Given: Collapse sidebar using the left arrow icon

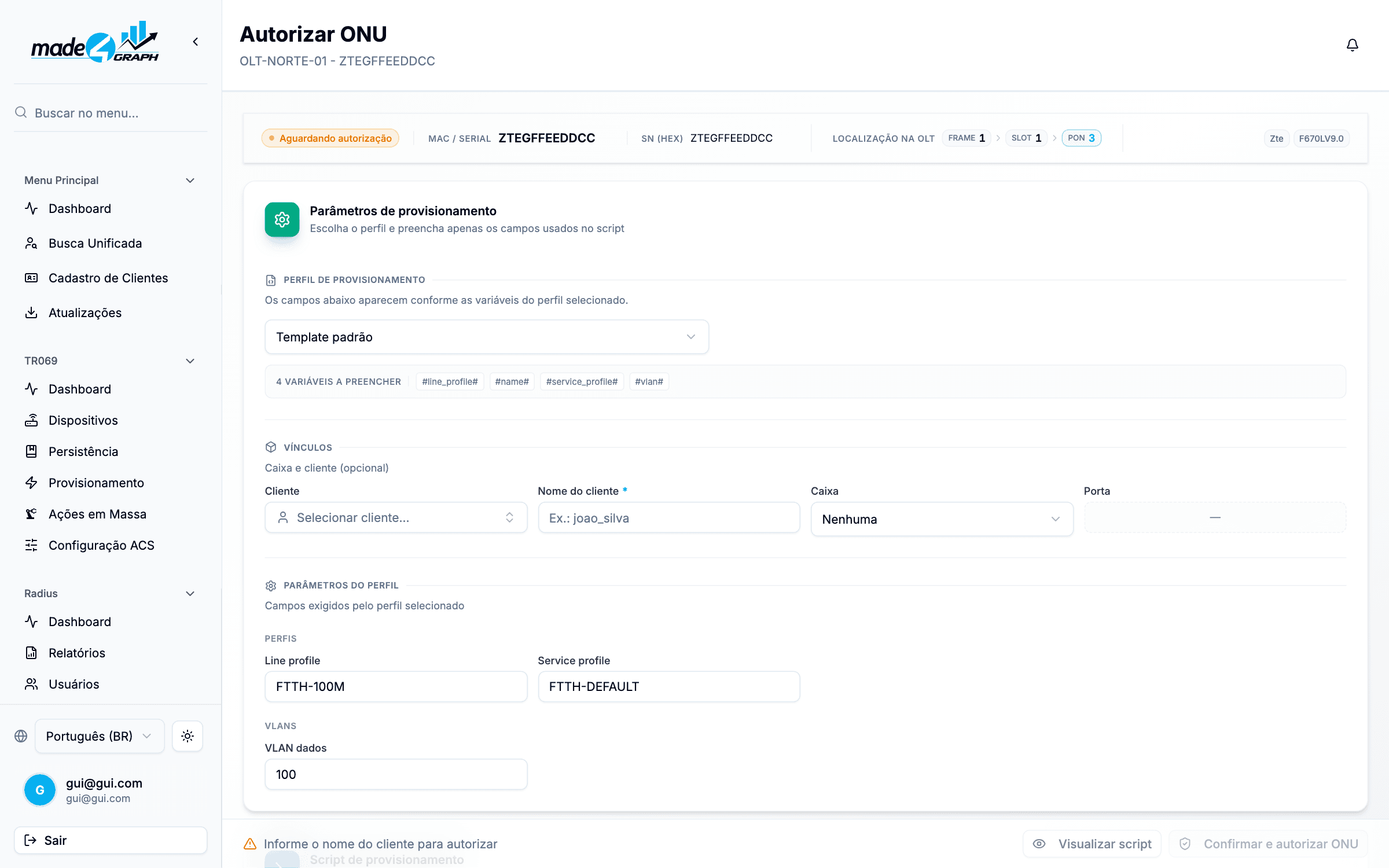Looking at the screenshot, I should 196,42.
